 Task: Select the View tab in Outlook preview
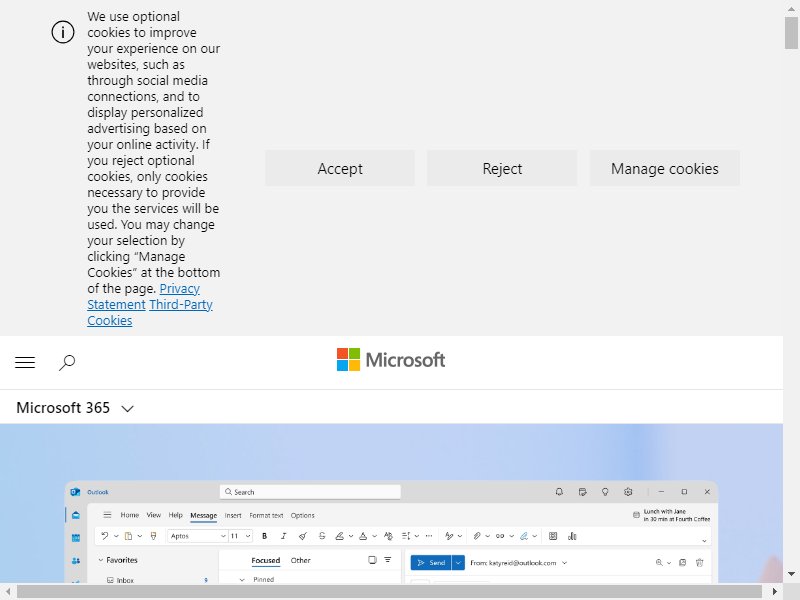154,515
